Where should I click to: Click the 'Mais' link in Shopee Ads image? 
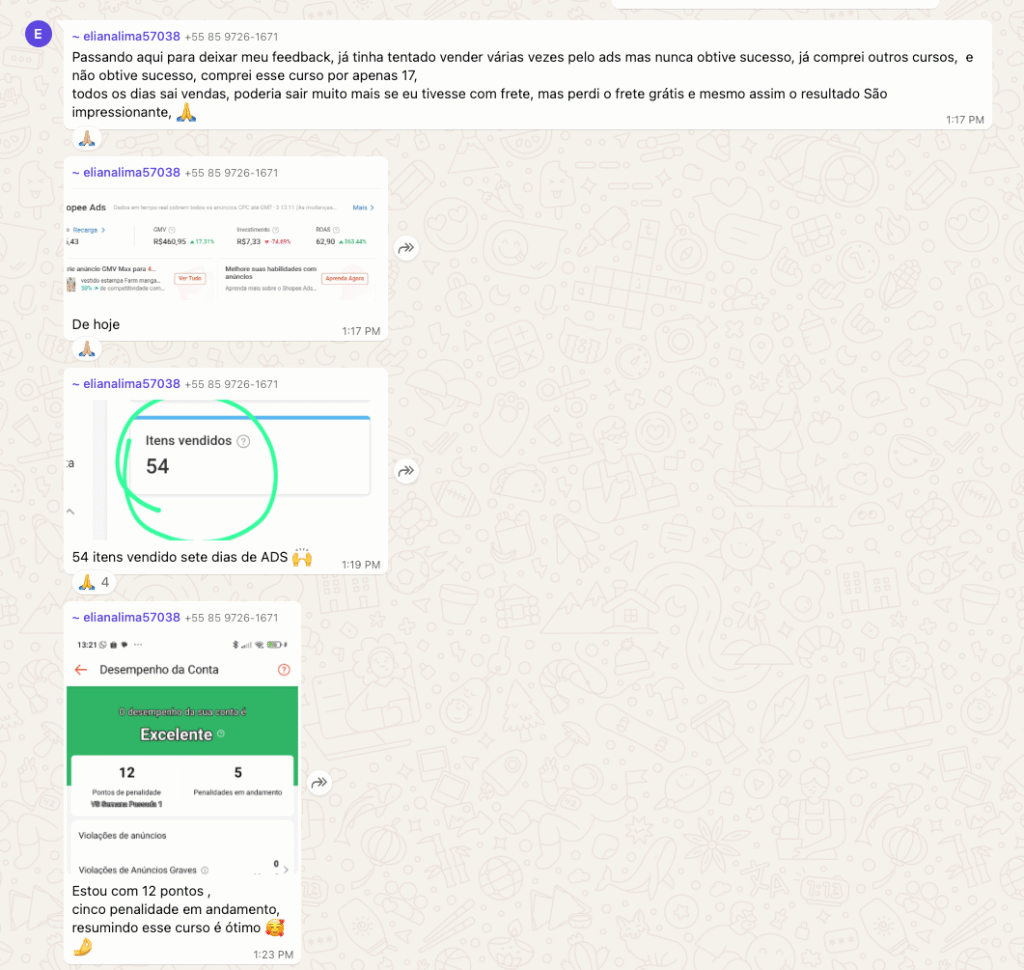(363, 208)
